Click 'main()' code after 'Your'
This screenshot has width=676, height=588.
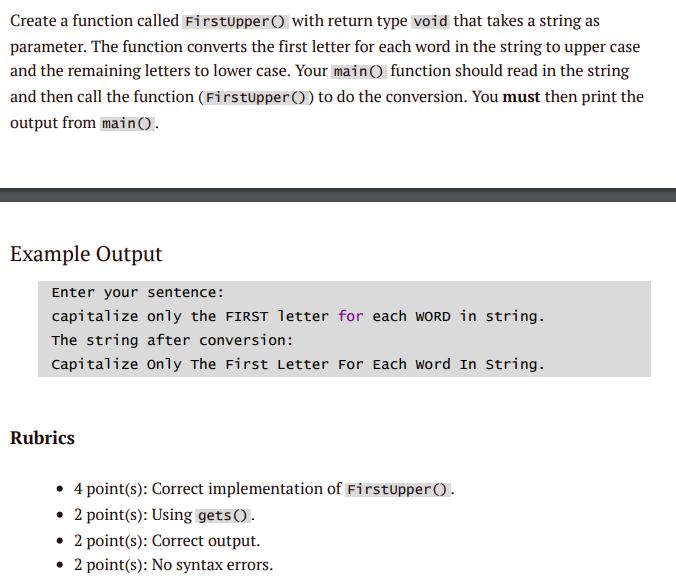click(x=359, y=72)
